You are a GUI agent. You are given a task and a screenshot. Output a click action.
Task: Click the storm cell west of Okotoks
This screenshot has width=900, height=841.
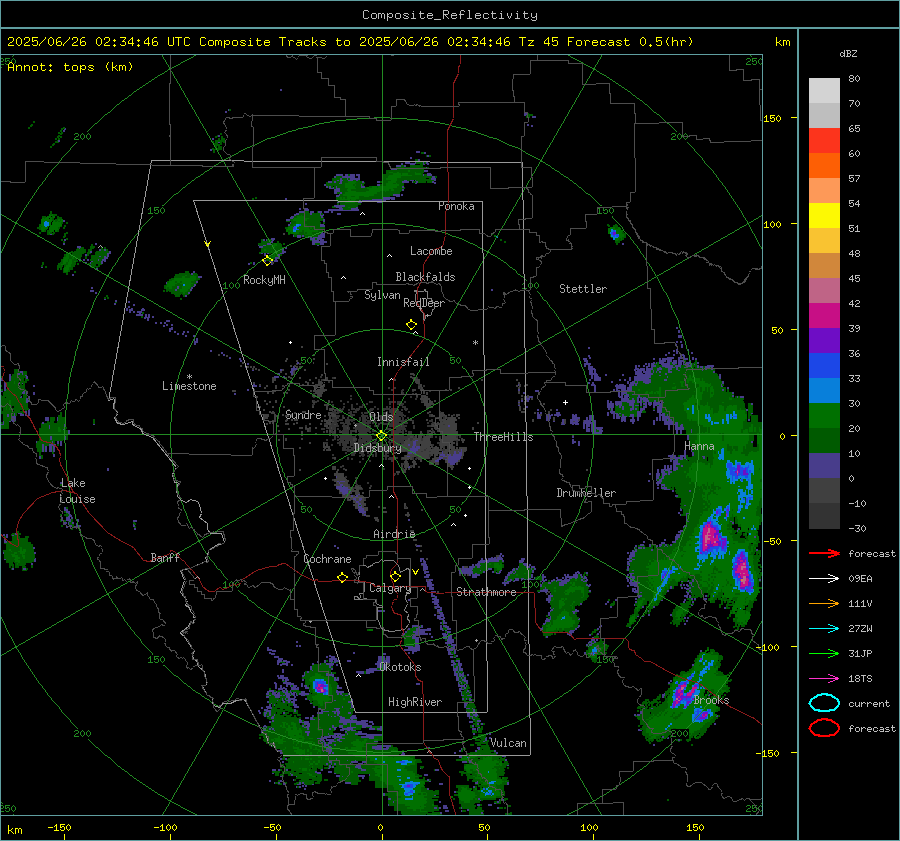(320, 686)
